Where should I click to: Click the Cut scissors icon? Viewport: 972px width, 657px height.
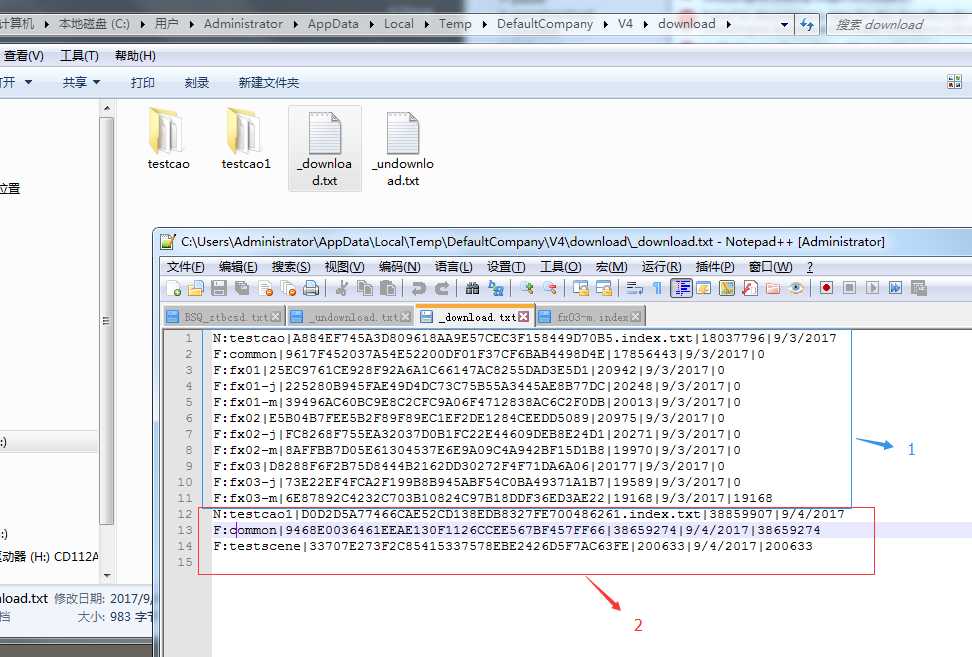click(341, 288)
